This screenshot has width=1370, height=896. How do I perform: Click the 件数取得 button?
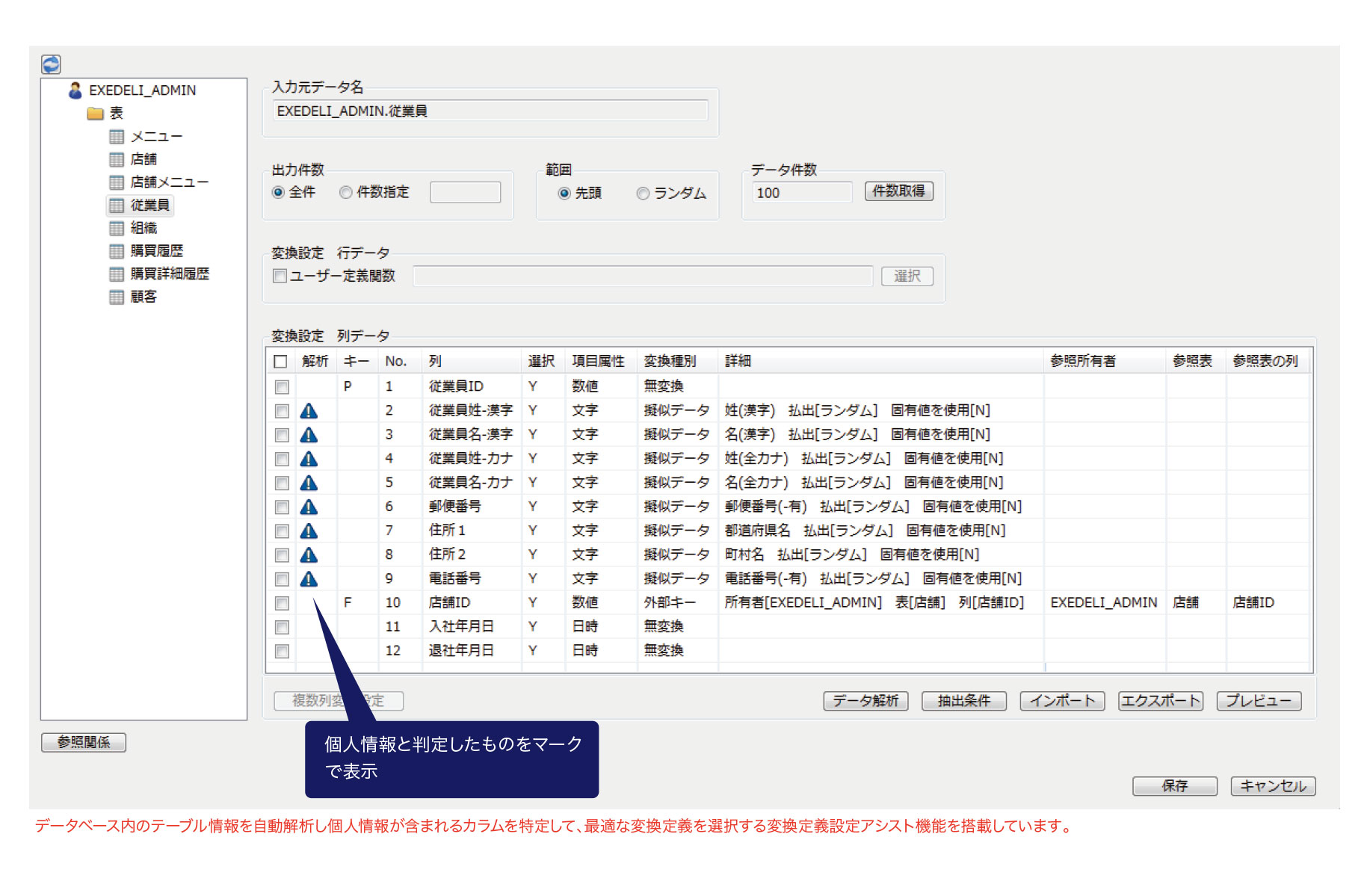pos(898,191)
